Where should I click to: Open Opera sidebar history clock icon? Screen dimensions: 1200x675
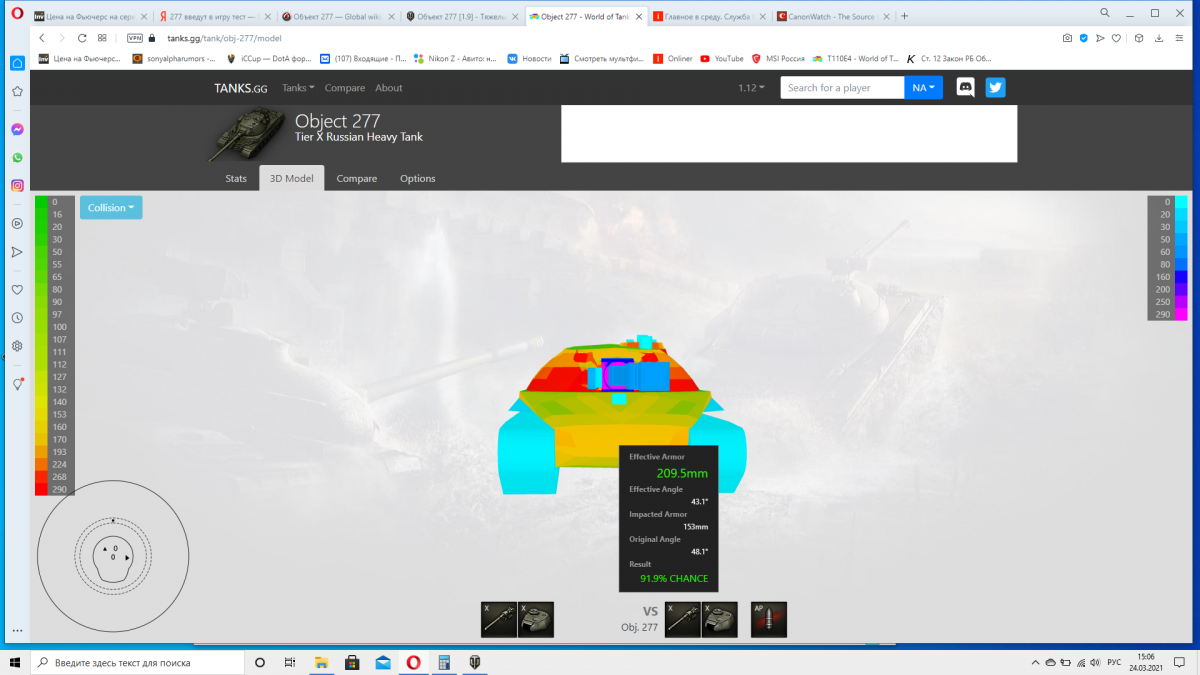17,318
